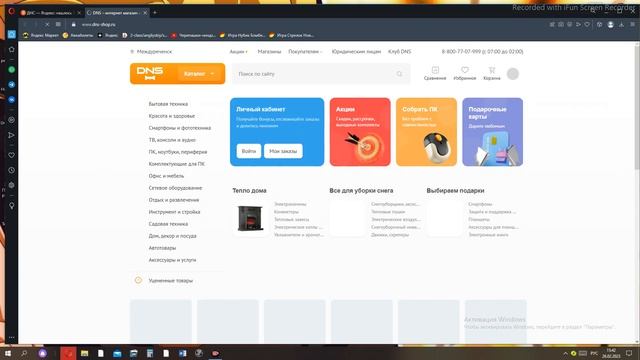Open Автотовары category
Screen dimensions: 640x360
pyautogui.click(x=162, y=248)
